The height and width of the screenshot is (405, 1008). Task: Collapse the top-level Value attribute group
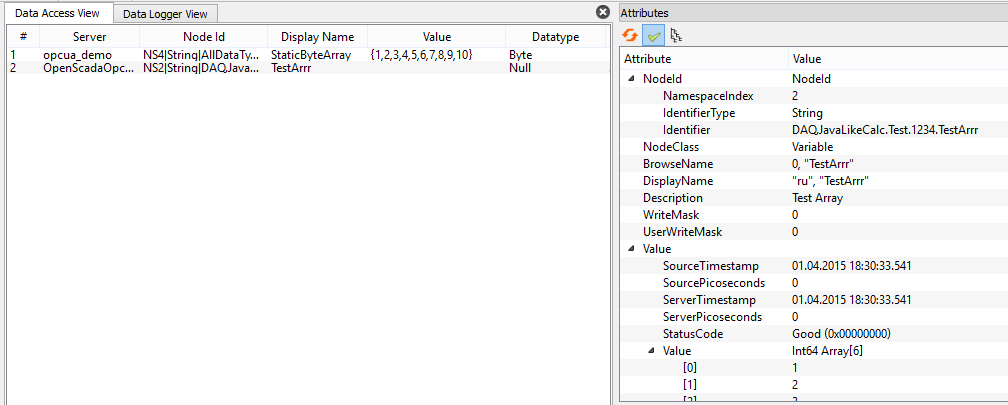[x=631, y=249]
